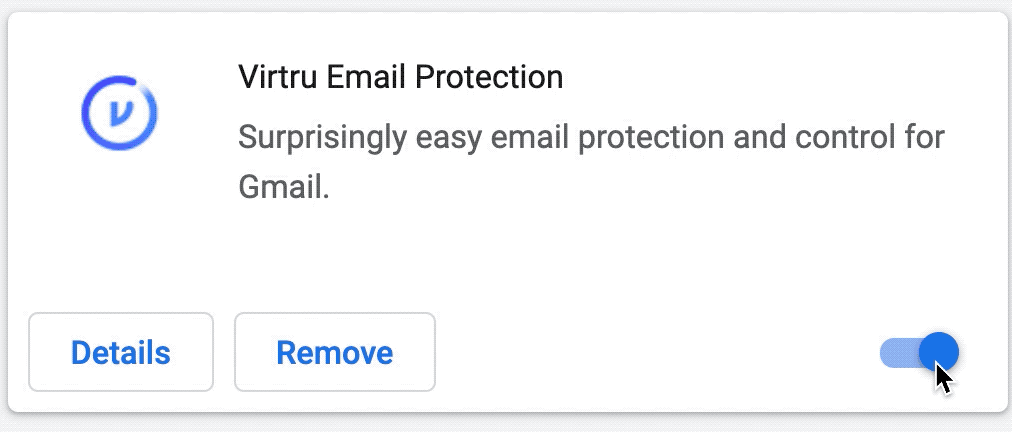
Task: Click the Virtru circular logo icon
Action: (x=119, y=114)
